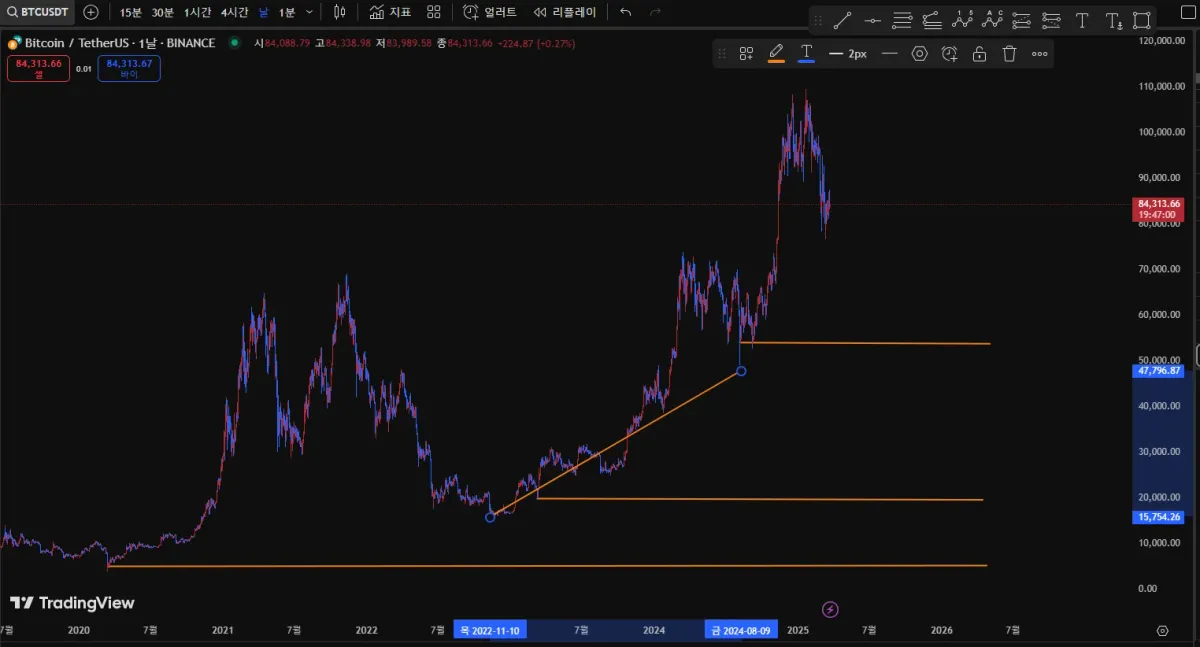Click the red sell 84,313.66 button
Viewport: 1200px width, 647px height.
[39, 68]
